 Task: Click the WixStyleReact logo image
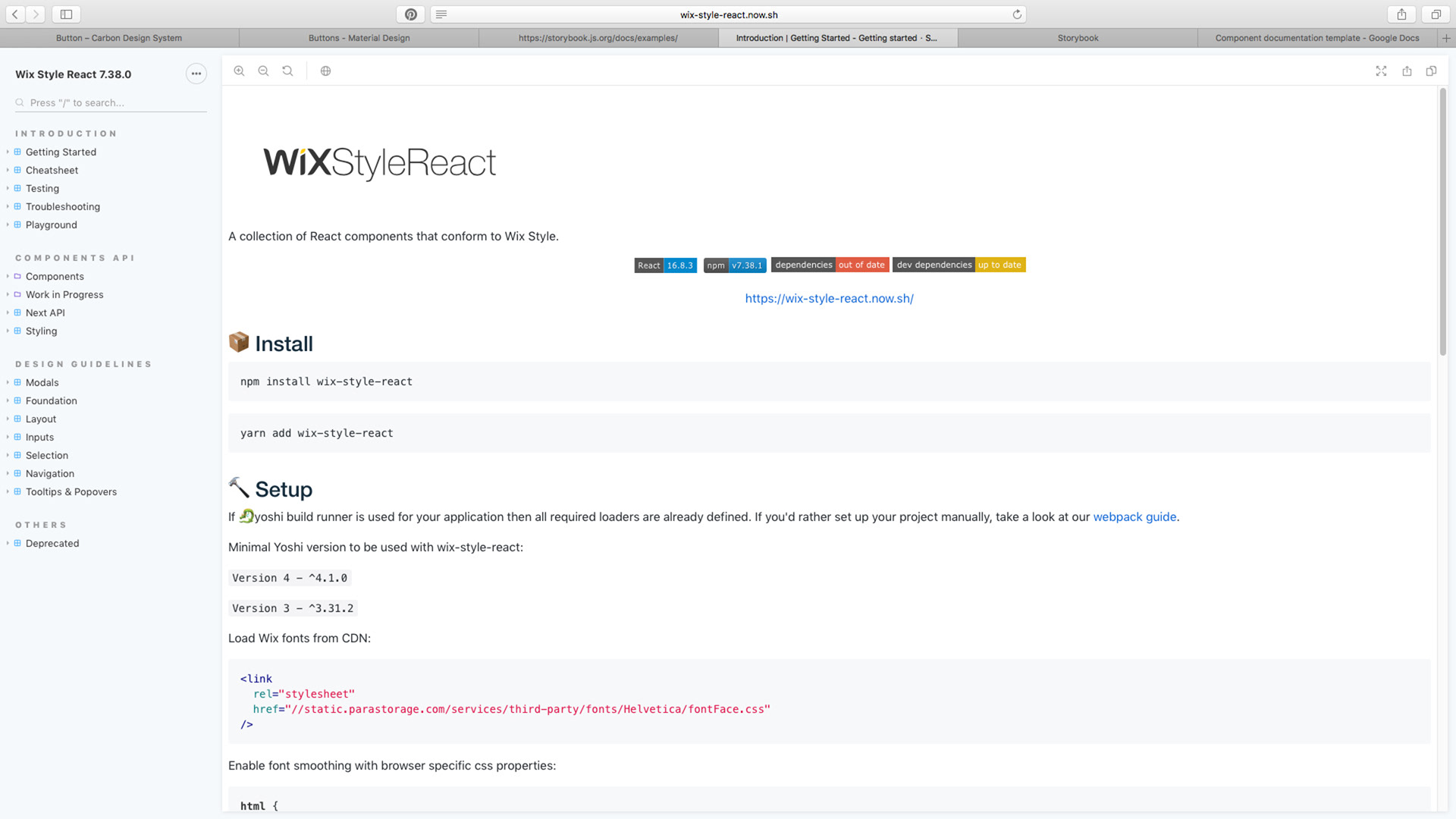click(x=379, y=162)
